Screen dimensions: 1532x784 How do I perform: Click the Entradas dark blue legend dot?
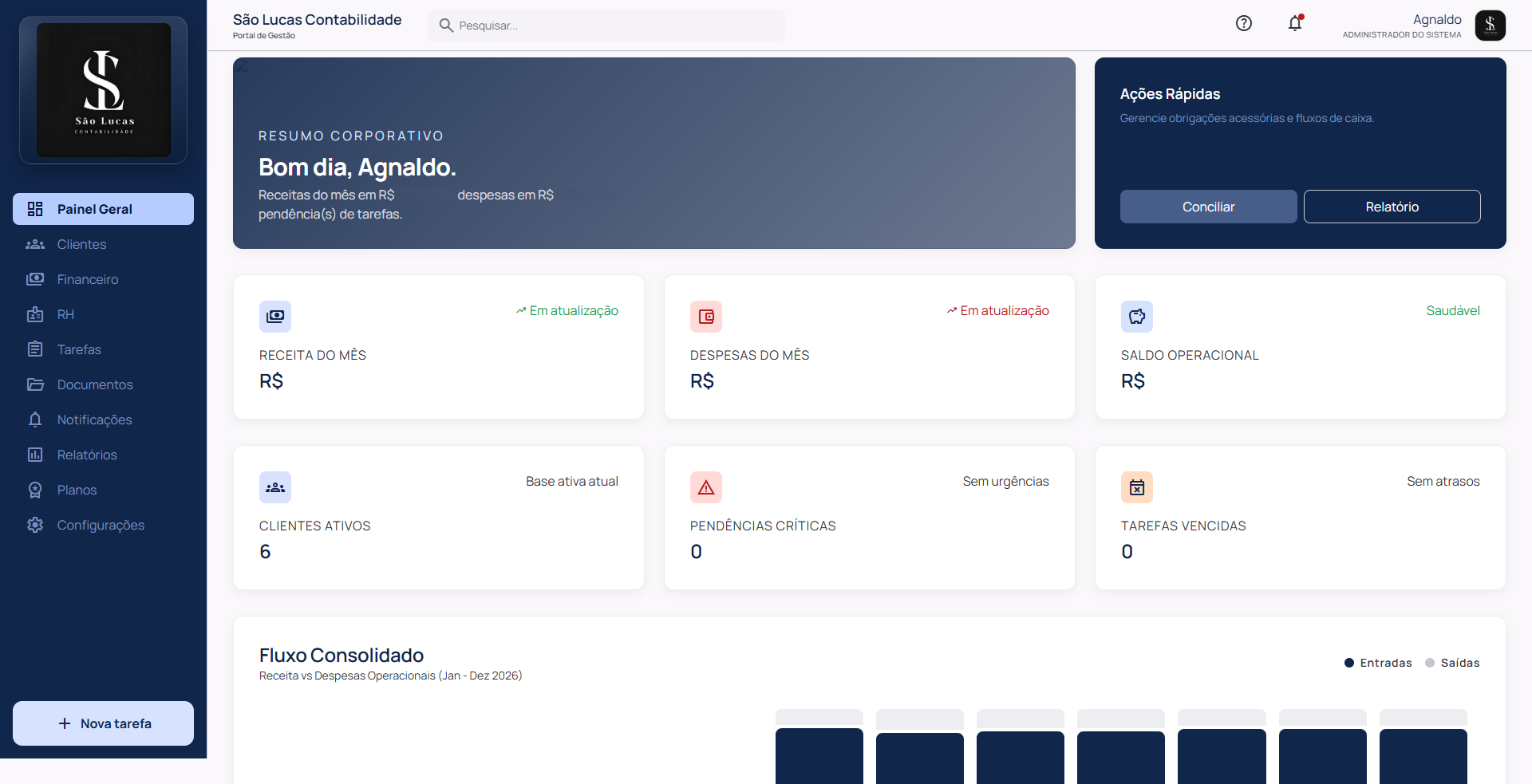tap(1349, 663)
